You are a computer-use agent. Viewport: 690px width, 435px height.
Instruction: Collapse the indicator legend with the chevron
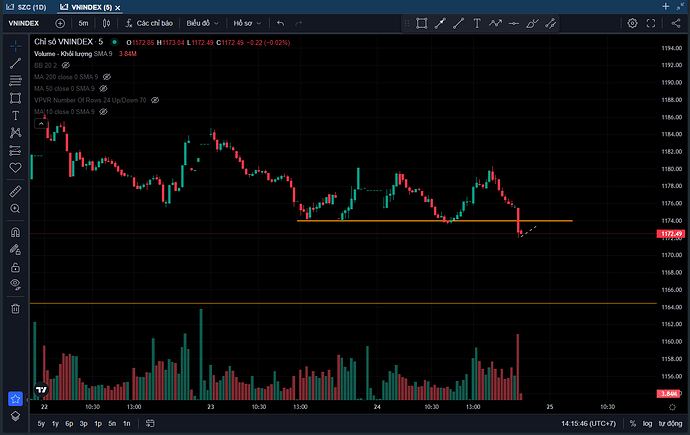41,124
